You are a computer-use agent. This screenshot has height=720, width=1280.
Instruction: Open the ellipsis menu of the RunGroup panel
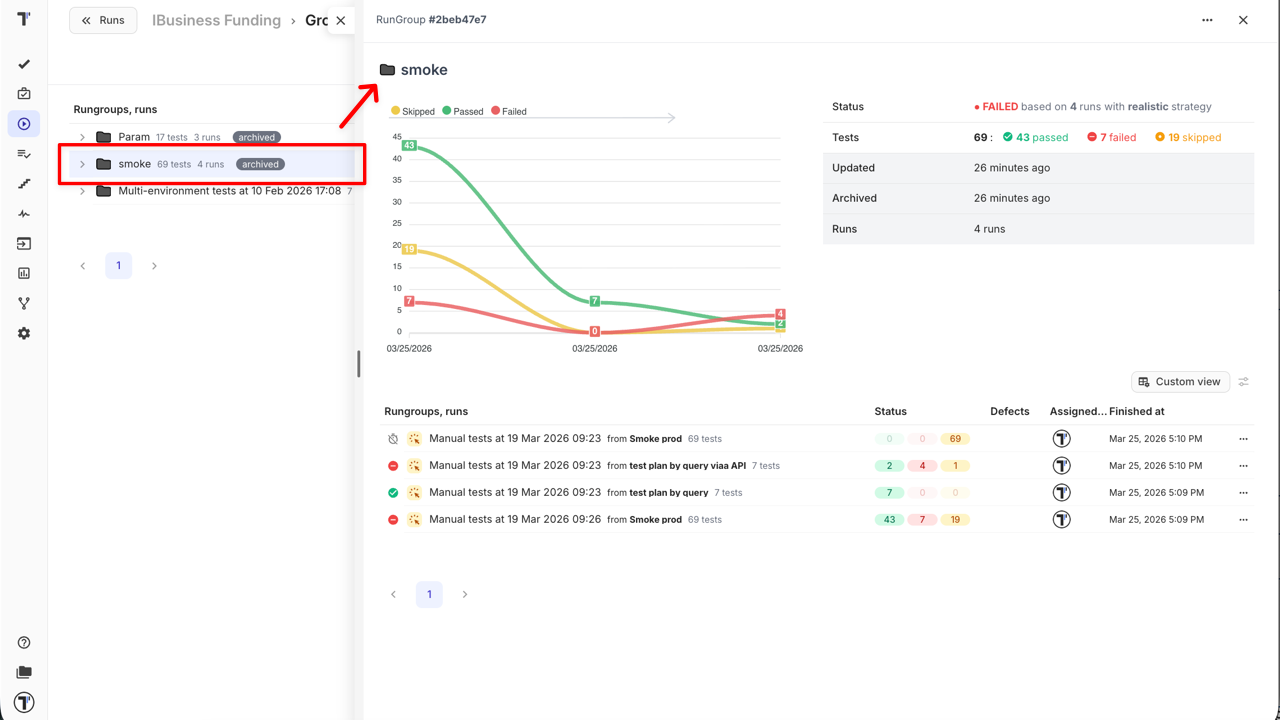coord(1207,19)
